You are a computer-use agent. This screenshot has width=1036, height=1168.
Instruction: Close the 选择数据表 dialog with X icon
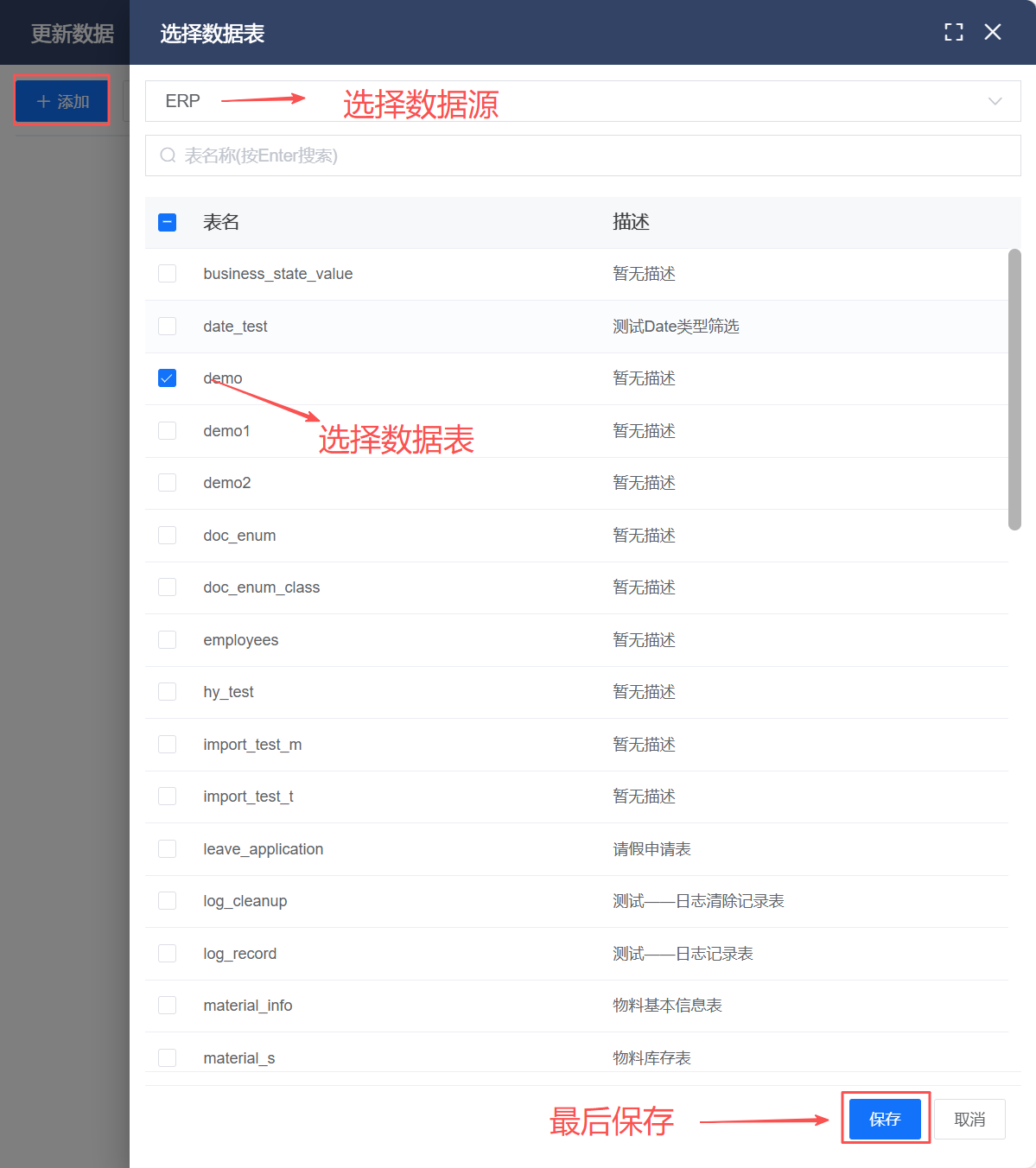(993, 32)
